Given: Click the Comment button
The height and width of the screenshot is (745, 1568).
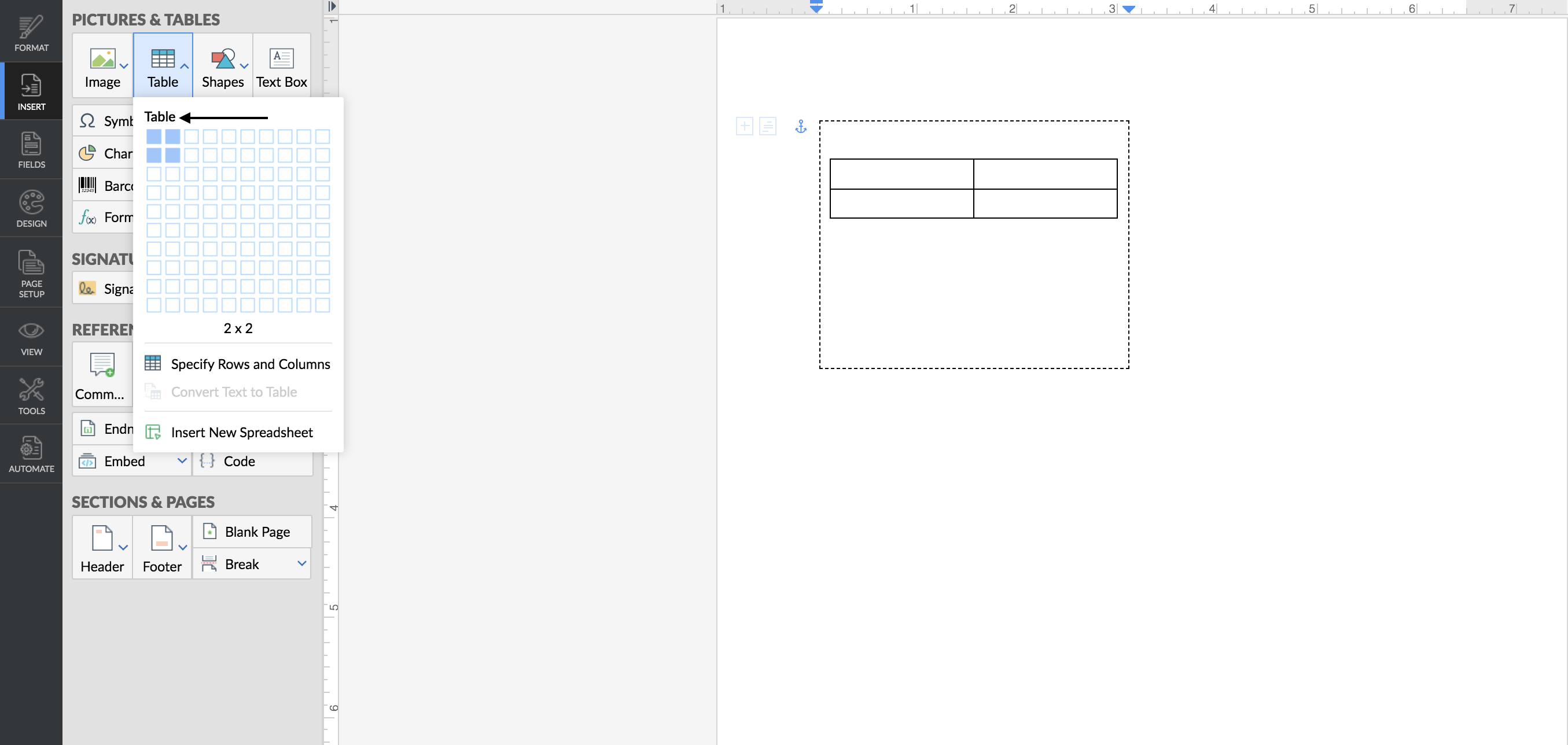Looking at the screenshot, I should (x=102, y=374).
